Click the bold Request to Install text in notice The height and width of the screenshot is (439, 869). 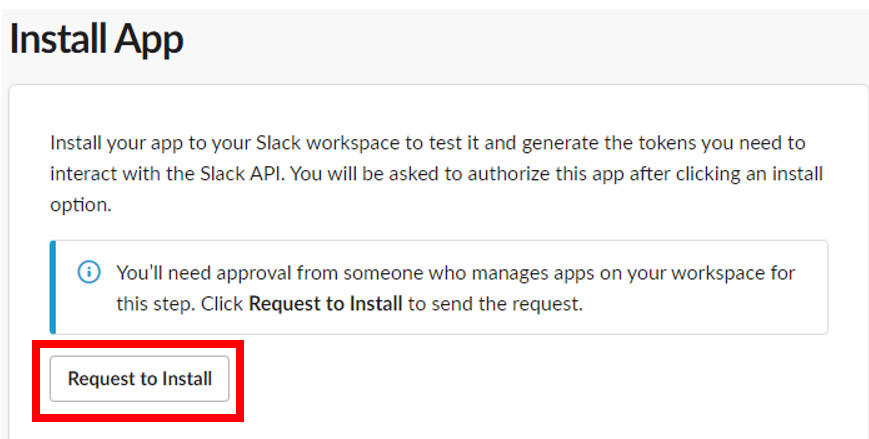point(325,304)
